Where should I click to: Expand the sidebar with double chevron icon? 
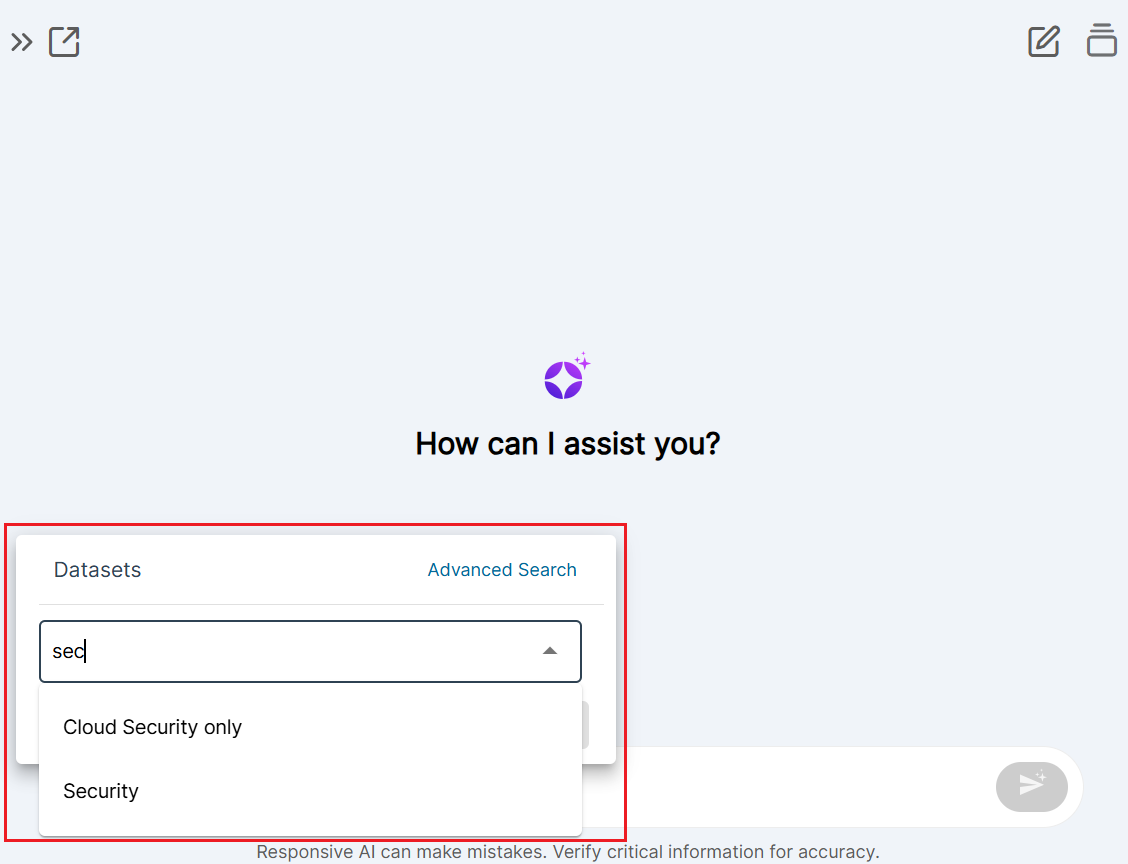click(x=22, y=42)
